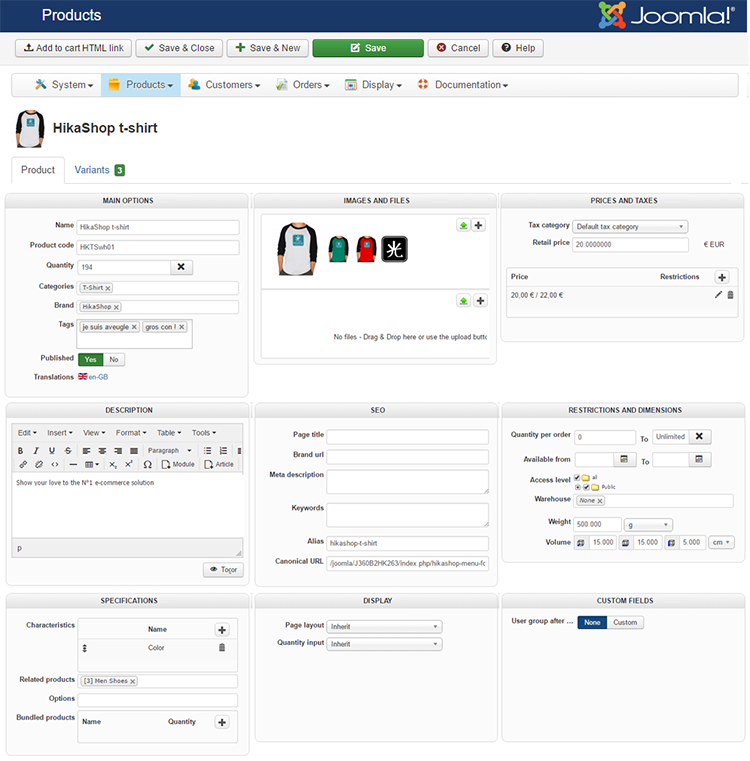Click the remove link icon in editor
Viewport: 750px width, 761px height.
tap(39, 464)
